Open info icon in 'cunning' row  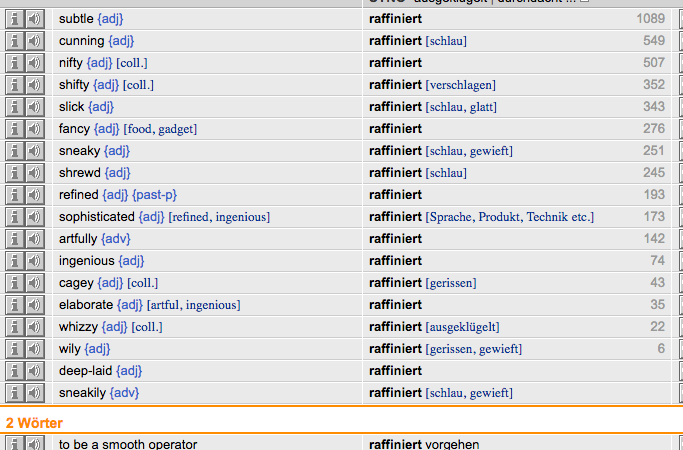pyautogui.click(x=14, y=41)
